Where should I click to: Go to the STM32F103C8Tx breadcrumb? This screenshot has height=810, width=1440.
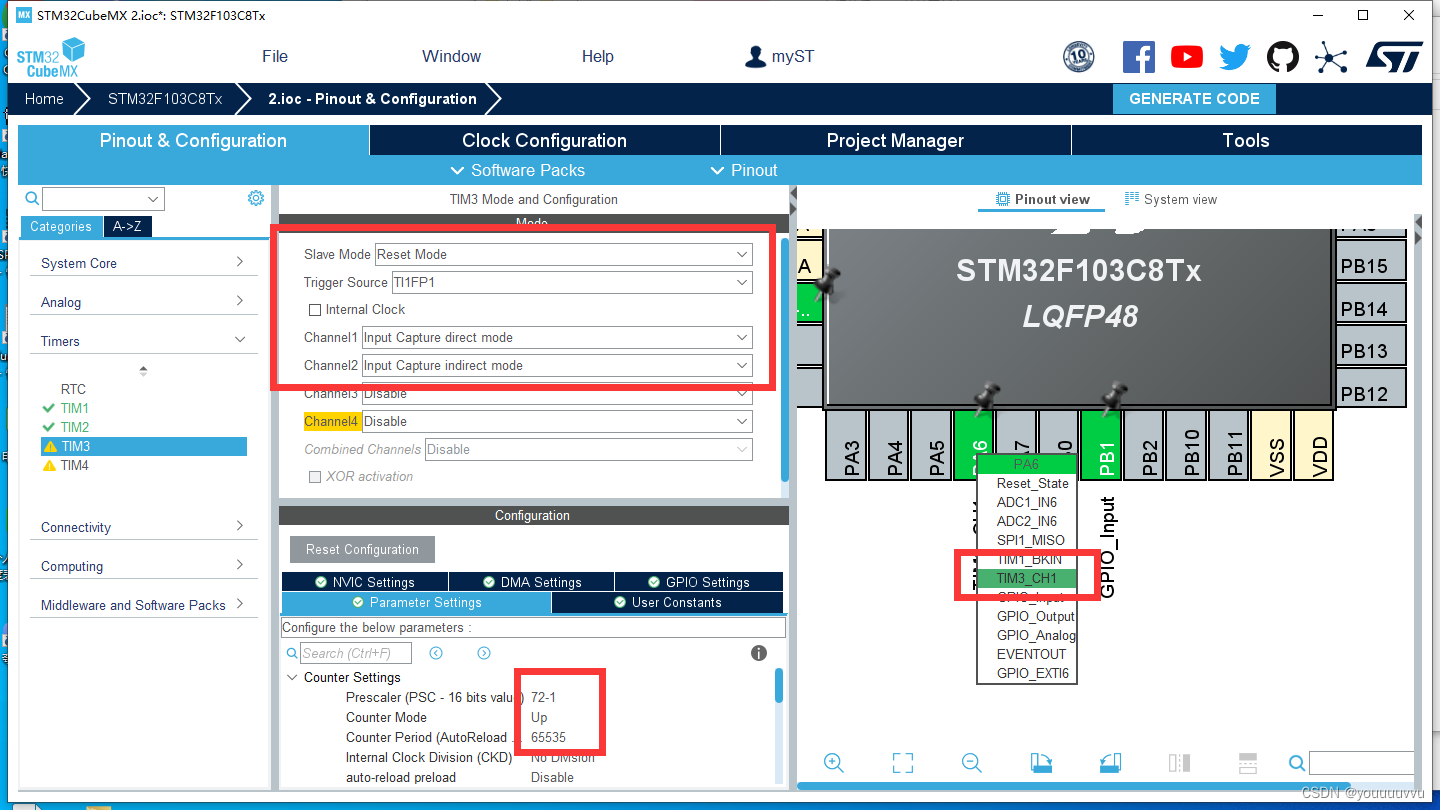click(x=165, y=99)
